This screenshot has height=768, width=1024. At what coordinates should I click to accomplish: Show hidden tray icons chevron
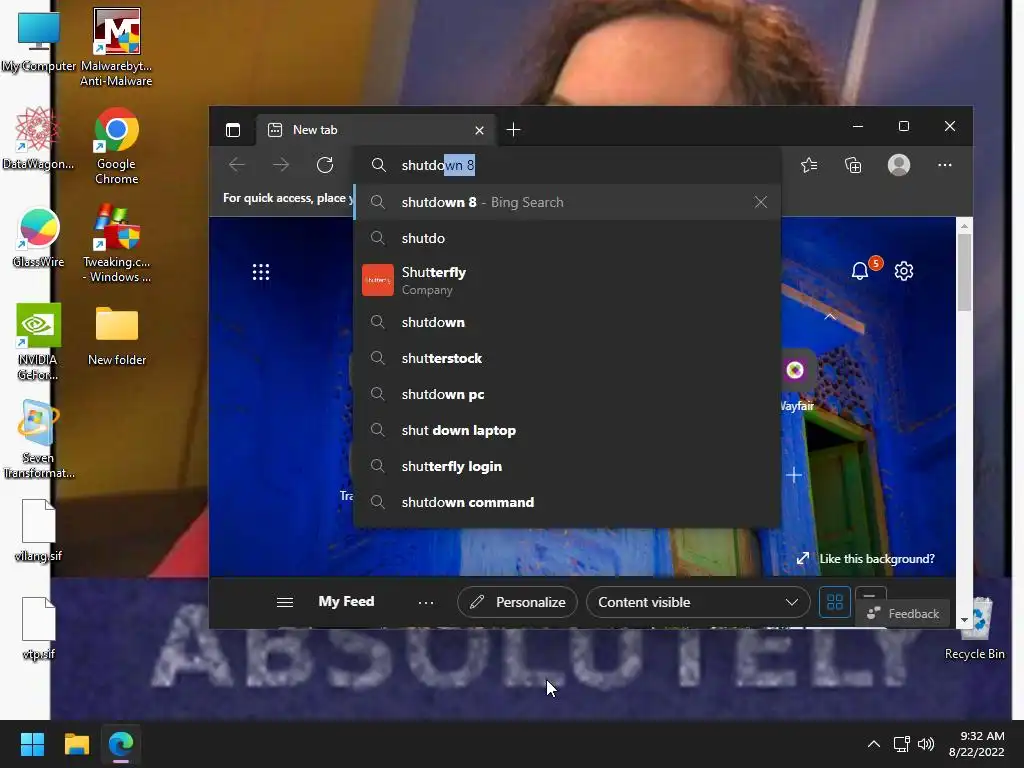click(874, 744)
